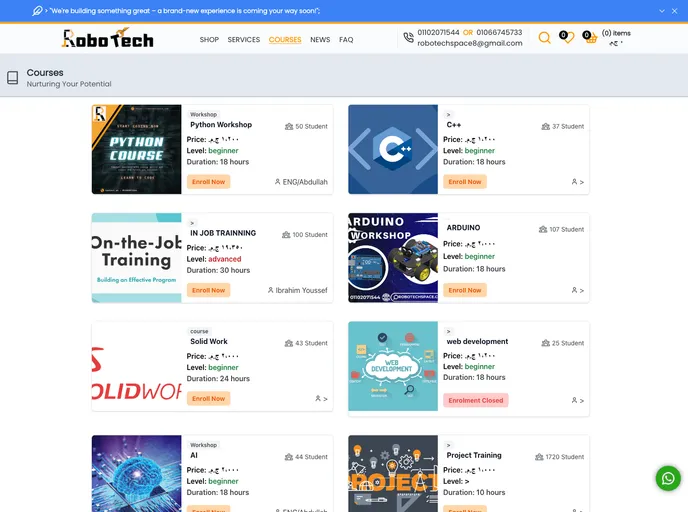Screen dimensions: 688x512
Task: Click the book icon beside Courses heading
Action: [13, 78]
